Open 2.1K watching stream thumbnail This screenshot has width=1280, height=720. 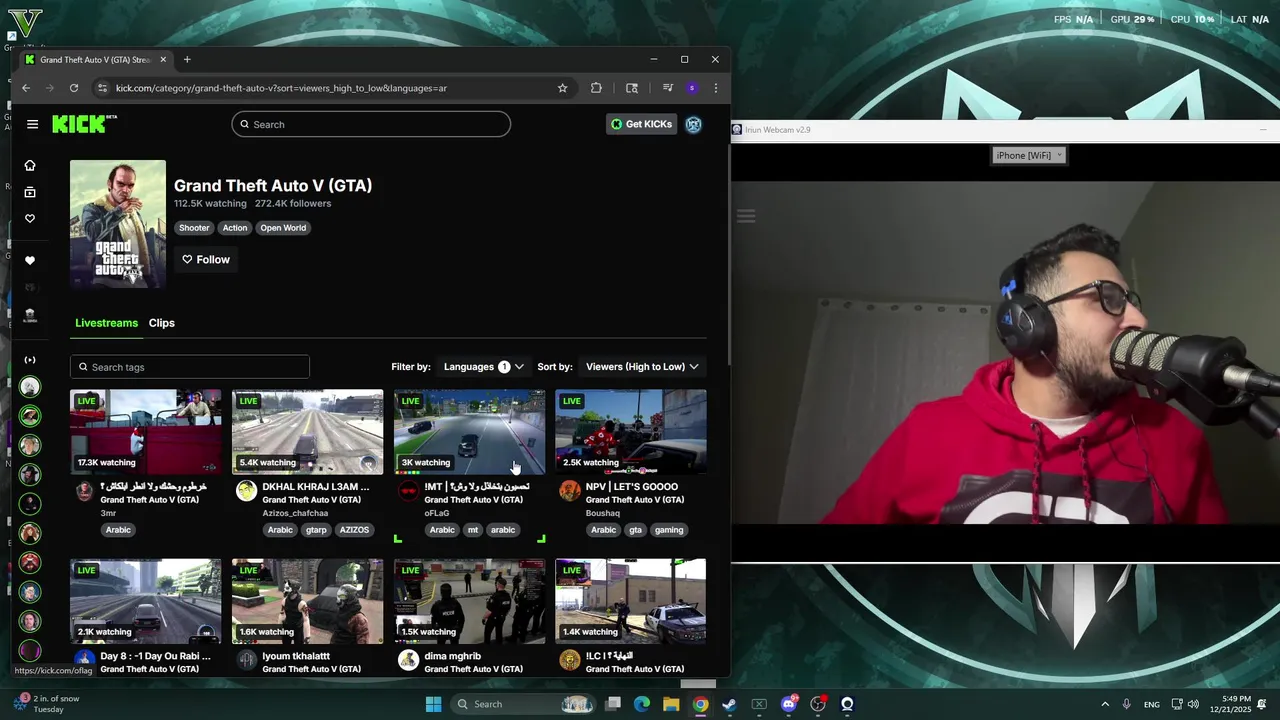pos(146,601)
